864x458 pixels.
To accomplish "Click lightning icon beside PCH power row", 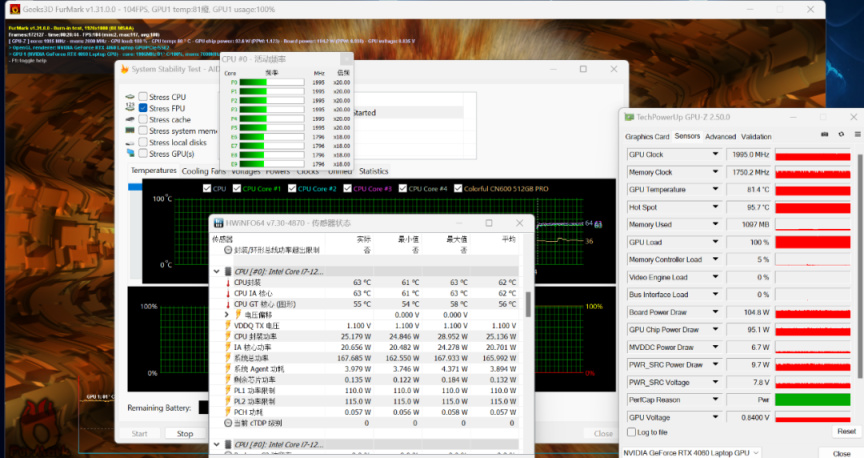I will pos(228,412).
